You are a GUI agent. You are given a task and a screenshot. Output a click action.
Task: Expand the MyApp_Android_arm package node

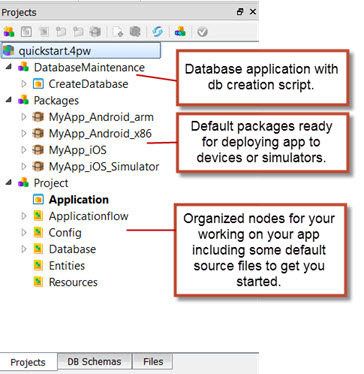[24, 117]
